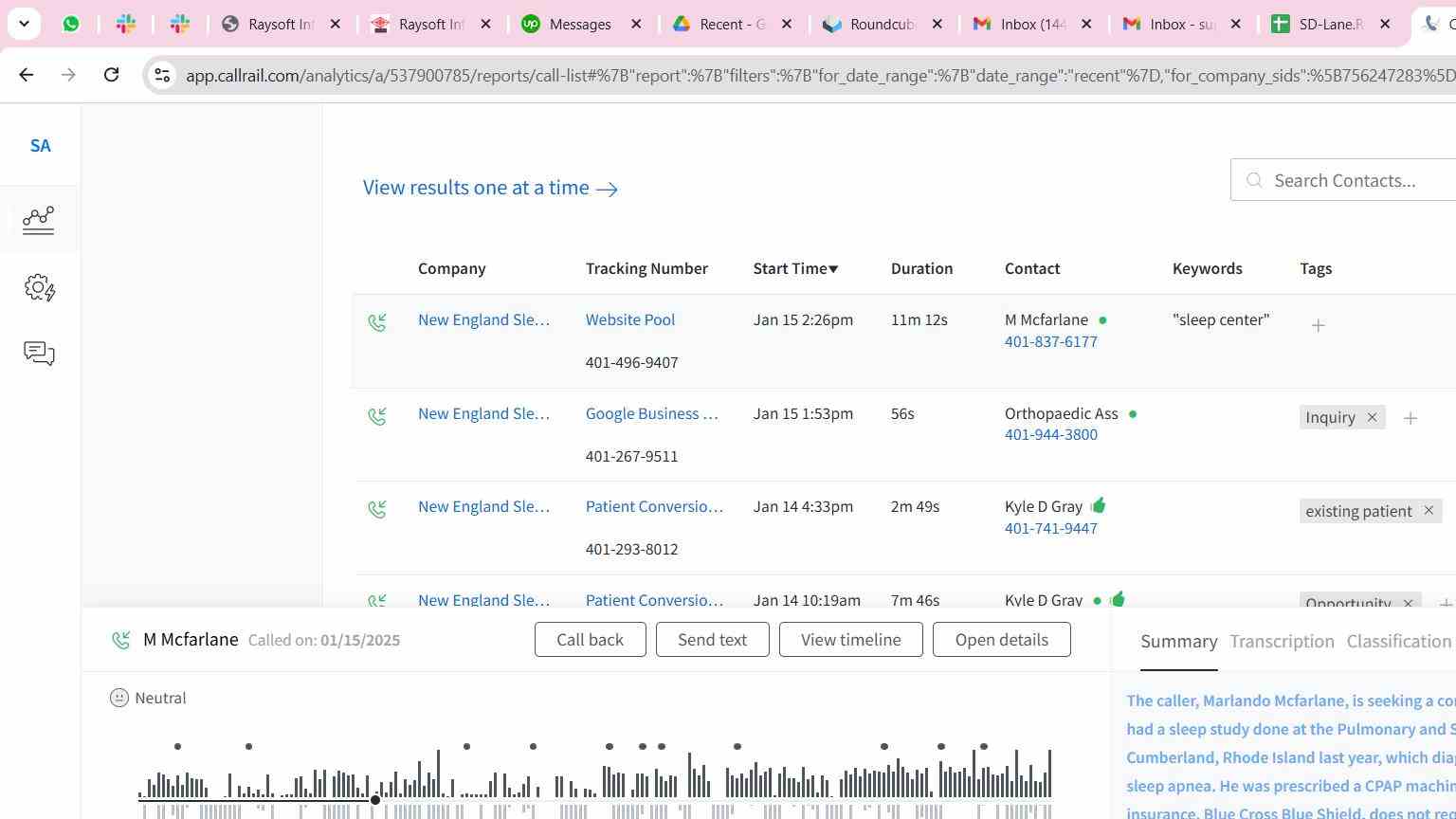Screen dimensions: 1456x819
Task: Remove the Opportunity tag
Action: click(x=1408, y=603)
